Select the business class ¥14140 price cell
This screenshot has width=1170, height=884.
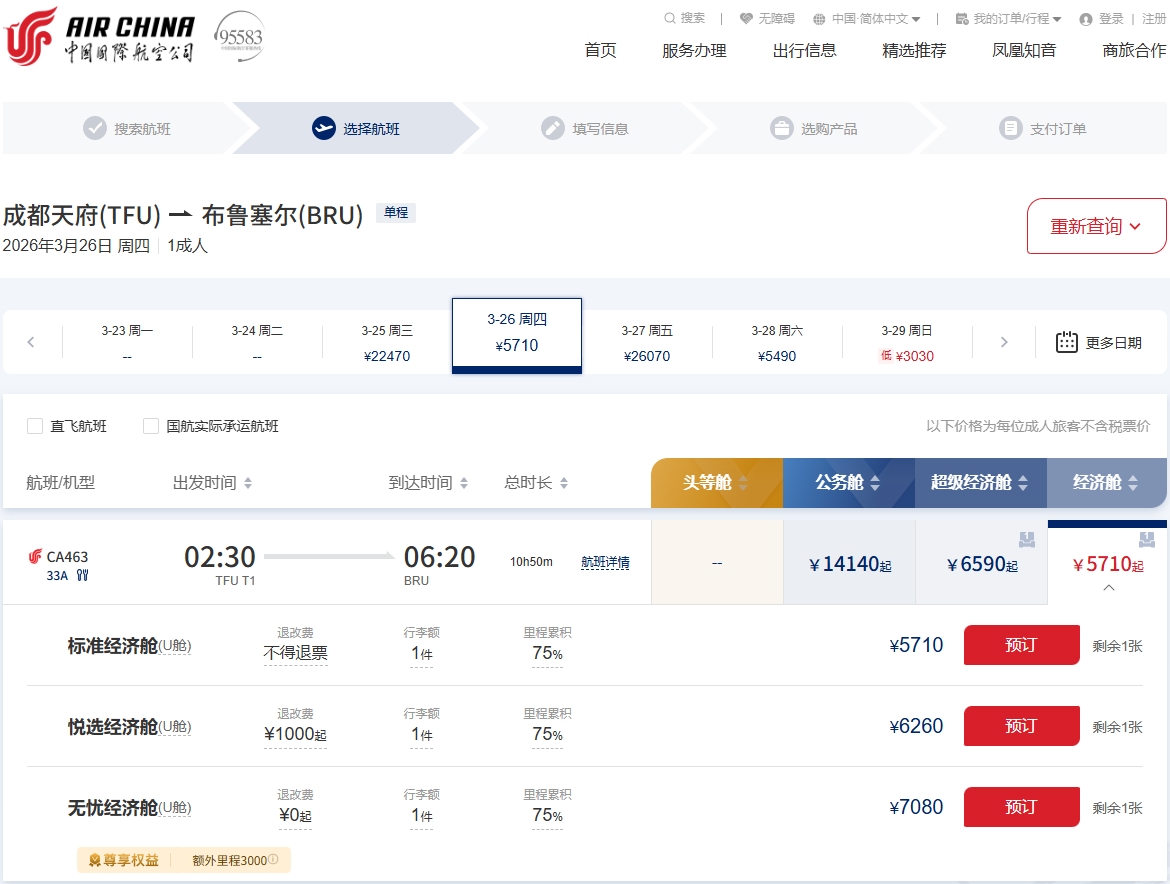coord(849,564)
